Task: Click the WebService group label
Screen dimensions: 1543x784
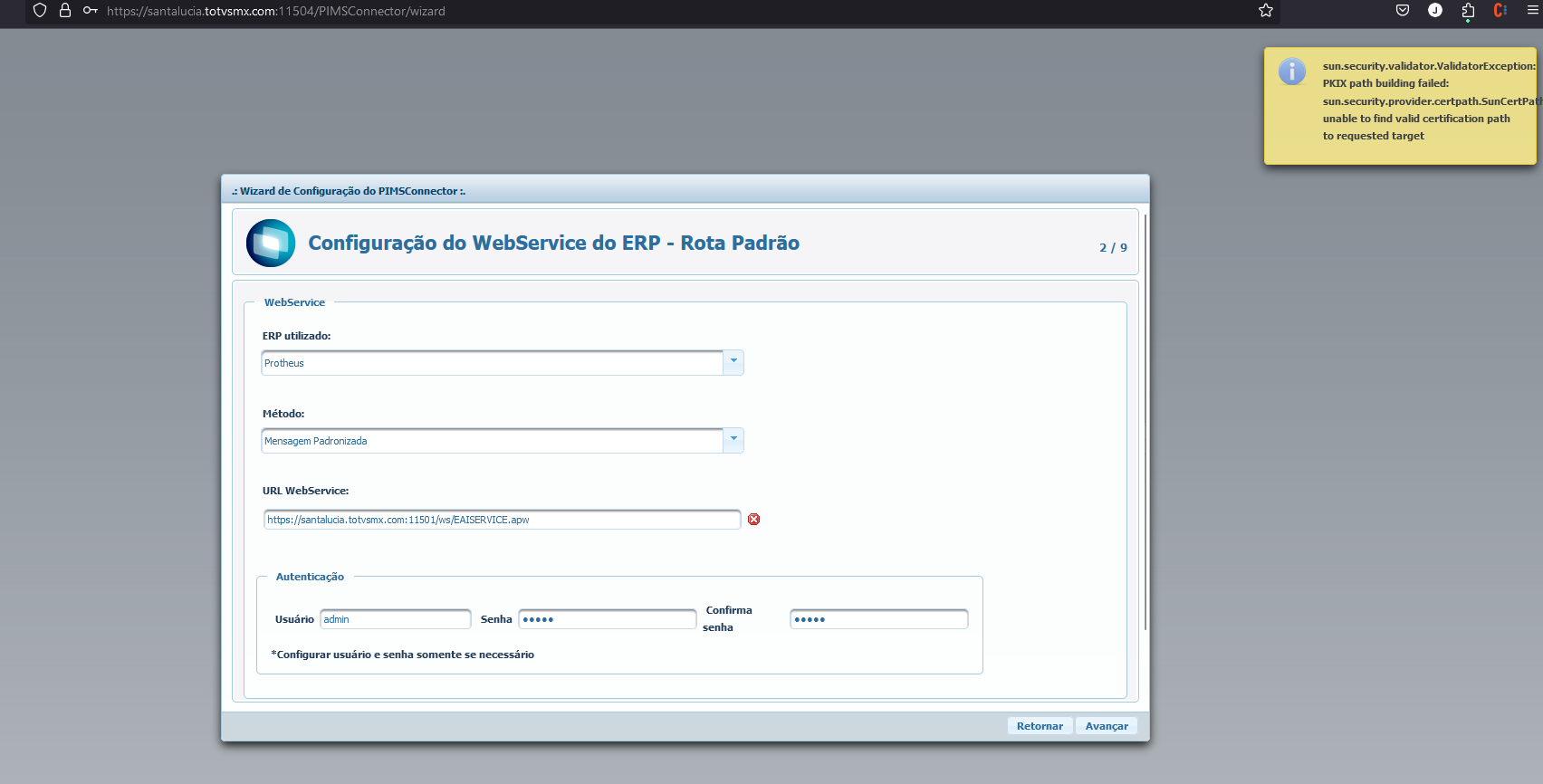Action: [x=294, y=302]
